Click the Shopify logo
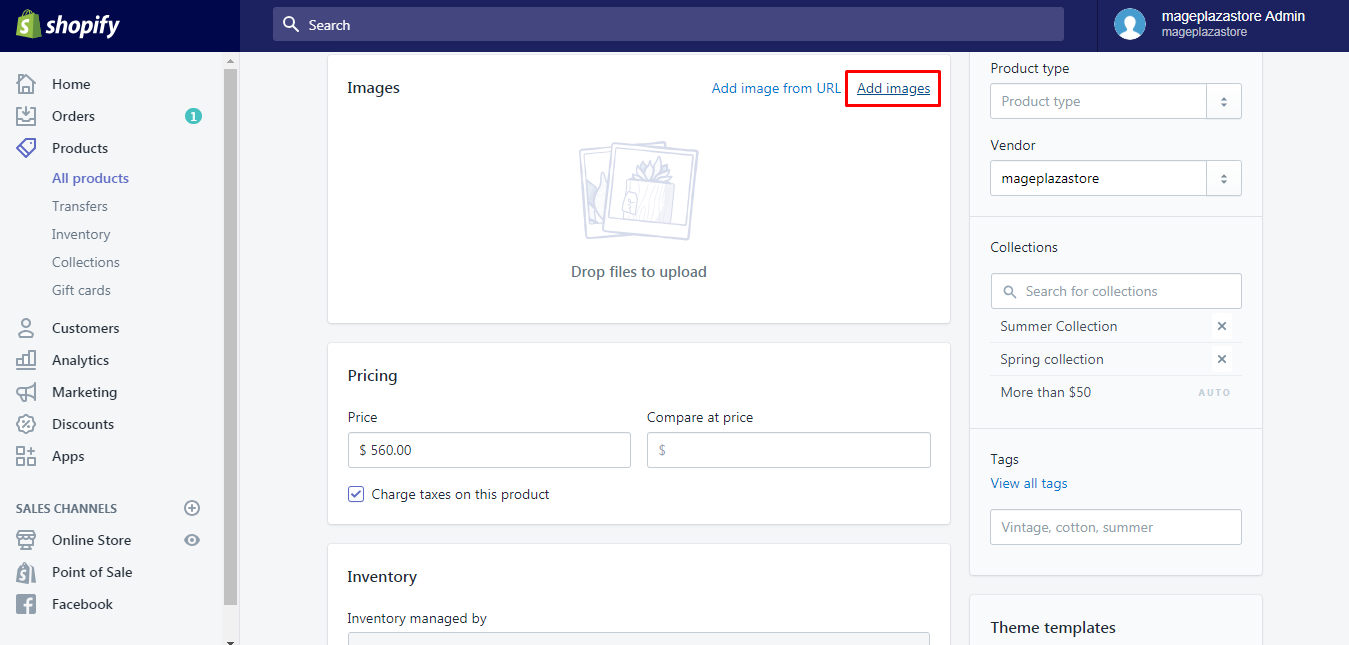 coord(67,25)
